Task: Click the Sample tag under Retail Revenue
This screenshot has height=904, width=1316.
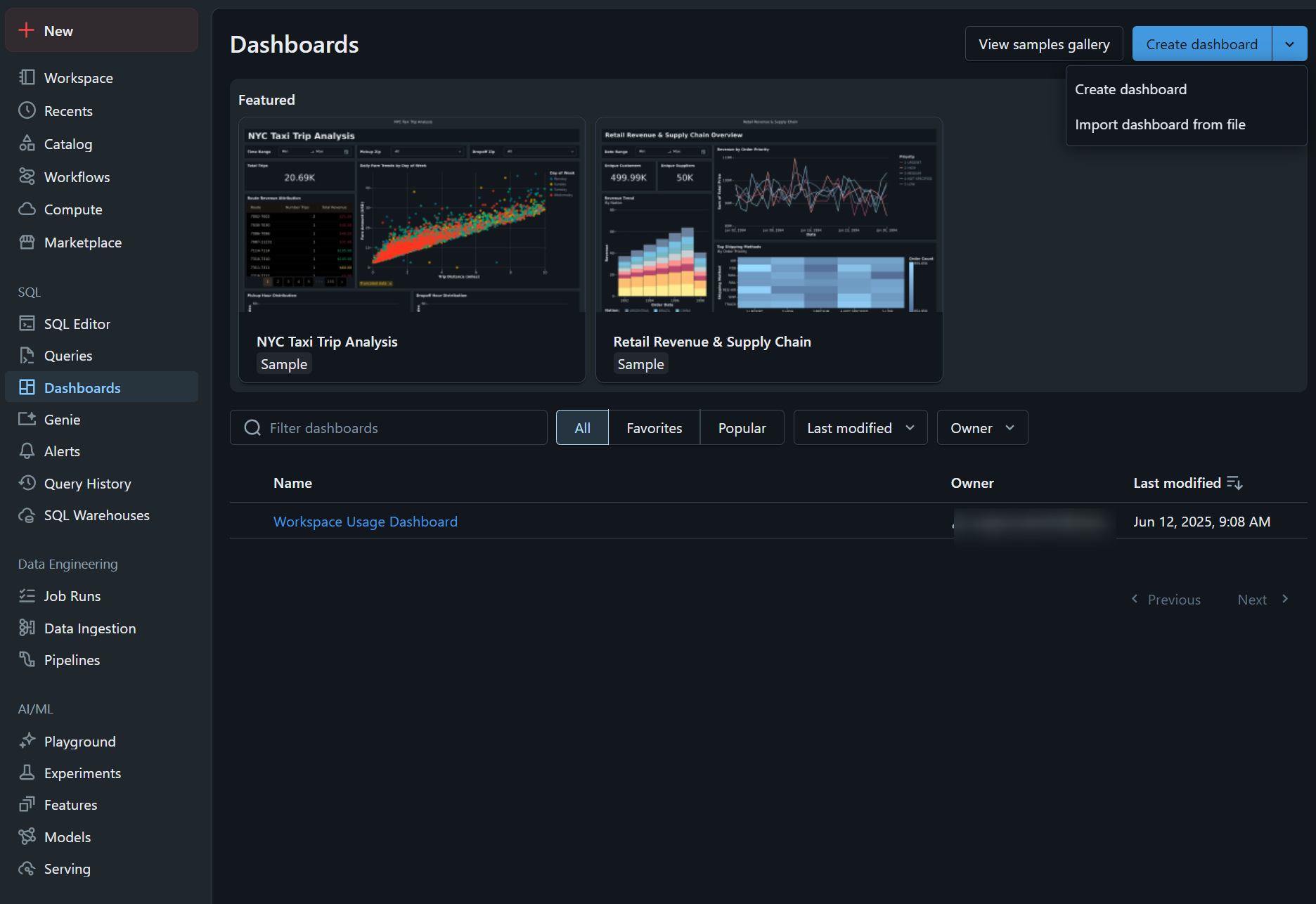Action: point(640,364)
